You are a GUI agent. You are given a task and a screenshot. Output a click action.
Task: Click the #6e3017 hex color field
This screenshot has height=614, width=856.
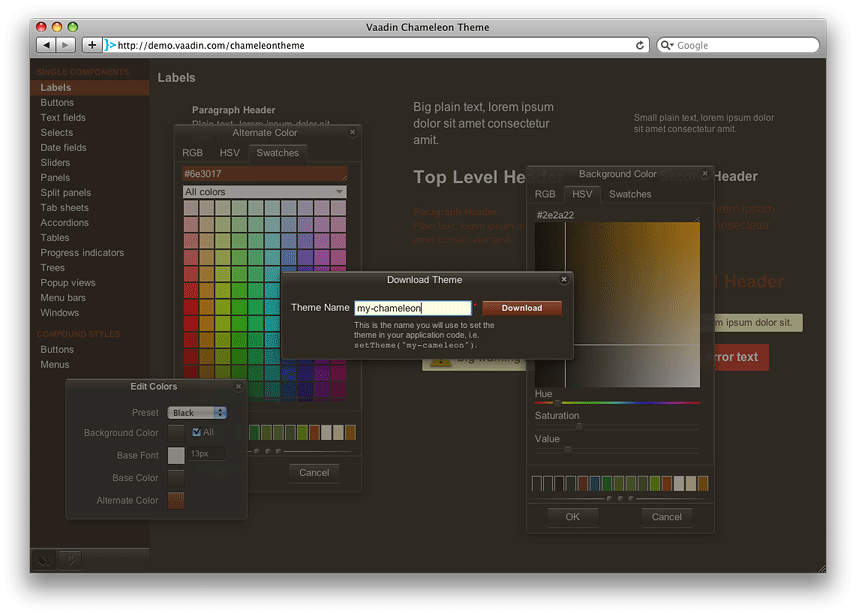(264, 174)
